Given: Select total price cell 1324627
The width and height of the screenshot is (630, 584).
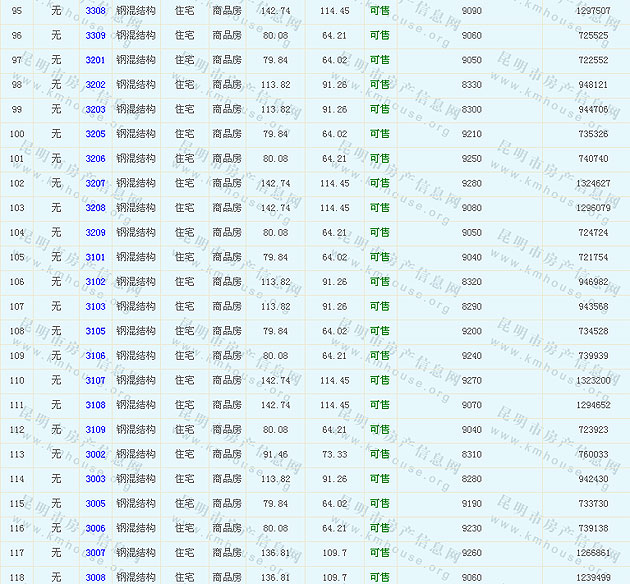Looking at the screenshot, I should tap(593, 184).
